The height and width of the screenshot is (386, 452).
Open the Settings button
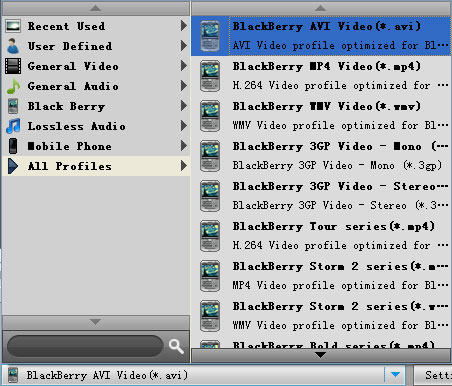(433, 375)
